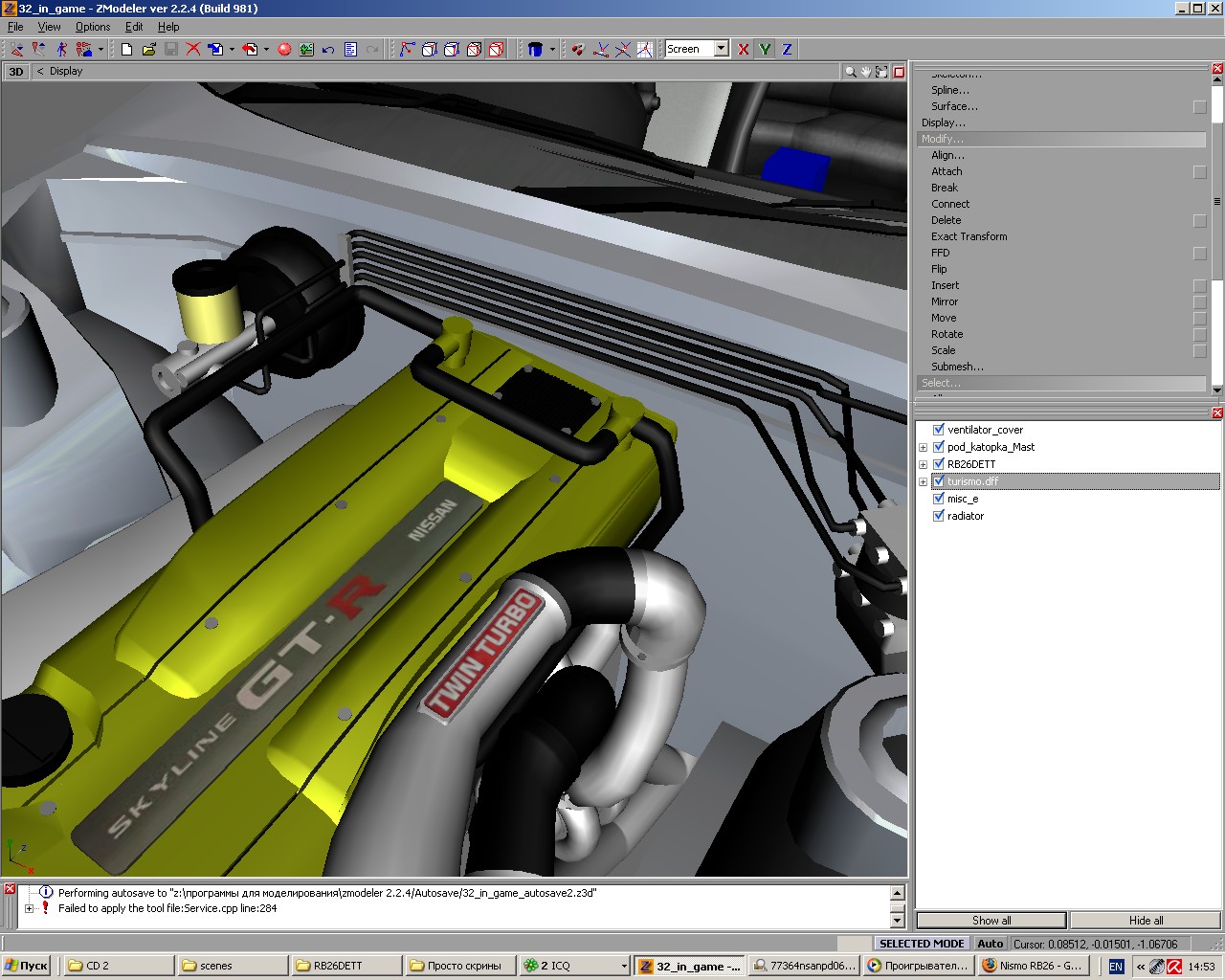This screenshot has height=980, width=1225.
Task: Open dropdown arrow next to blue import icon
Action: [x=232, y=49]
